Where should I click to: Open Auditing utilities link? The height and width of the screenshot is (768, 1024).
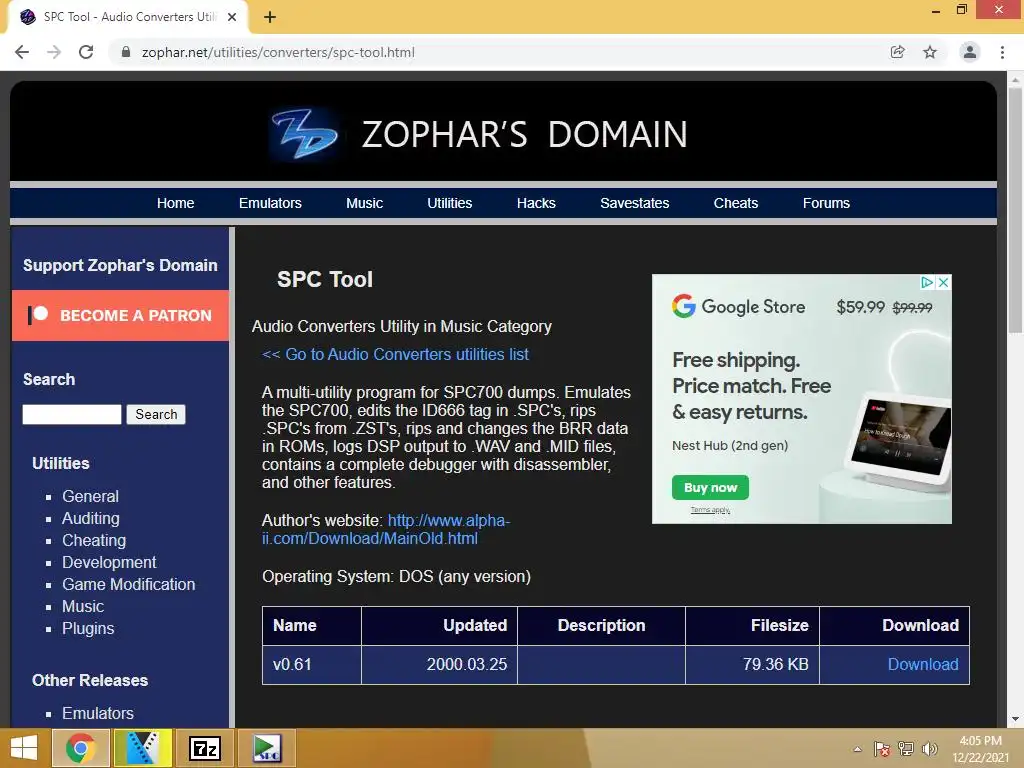[91, 519]
